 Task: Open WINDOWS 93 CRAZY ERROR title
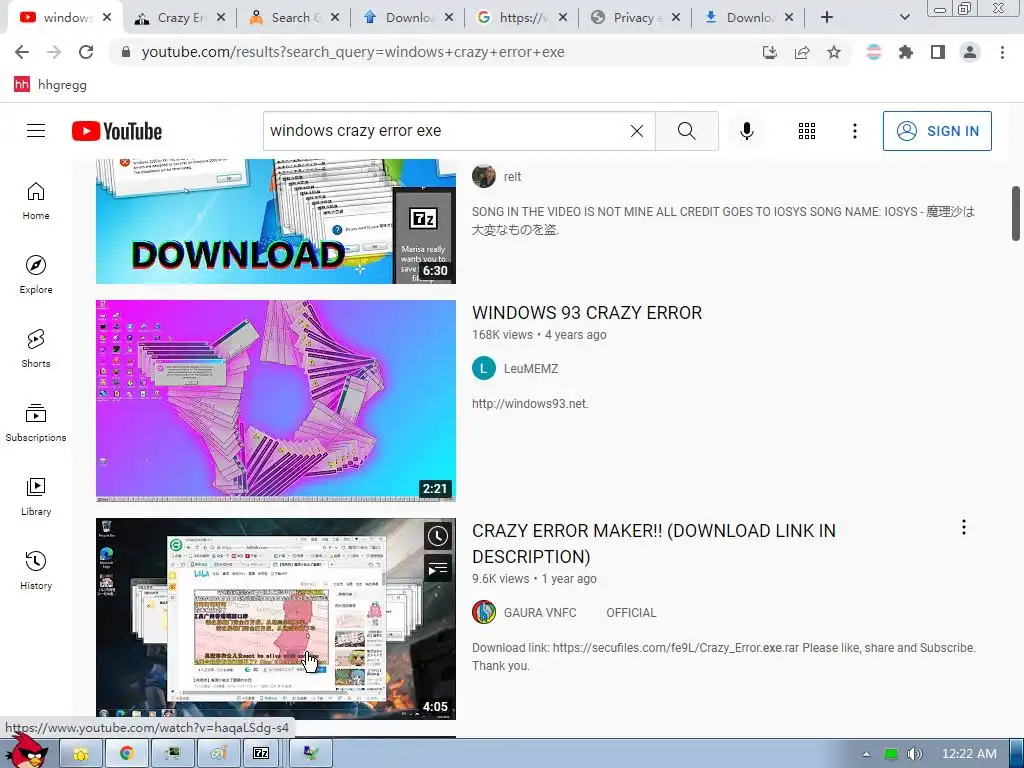586,313
